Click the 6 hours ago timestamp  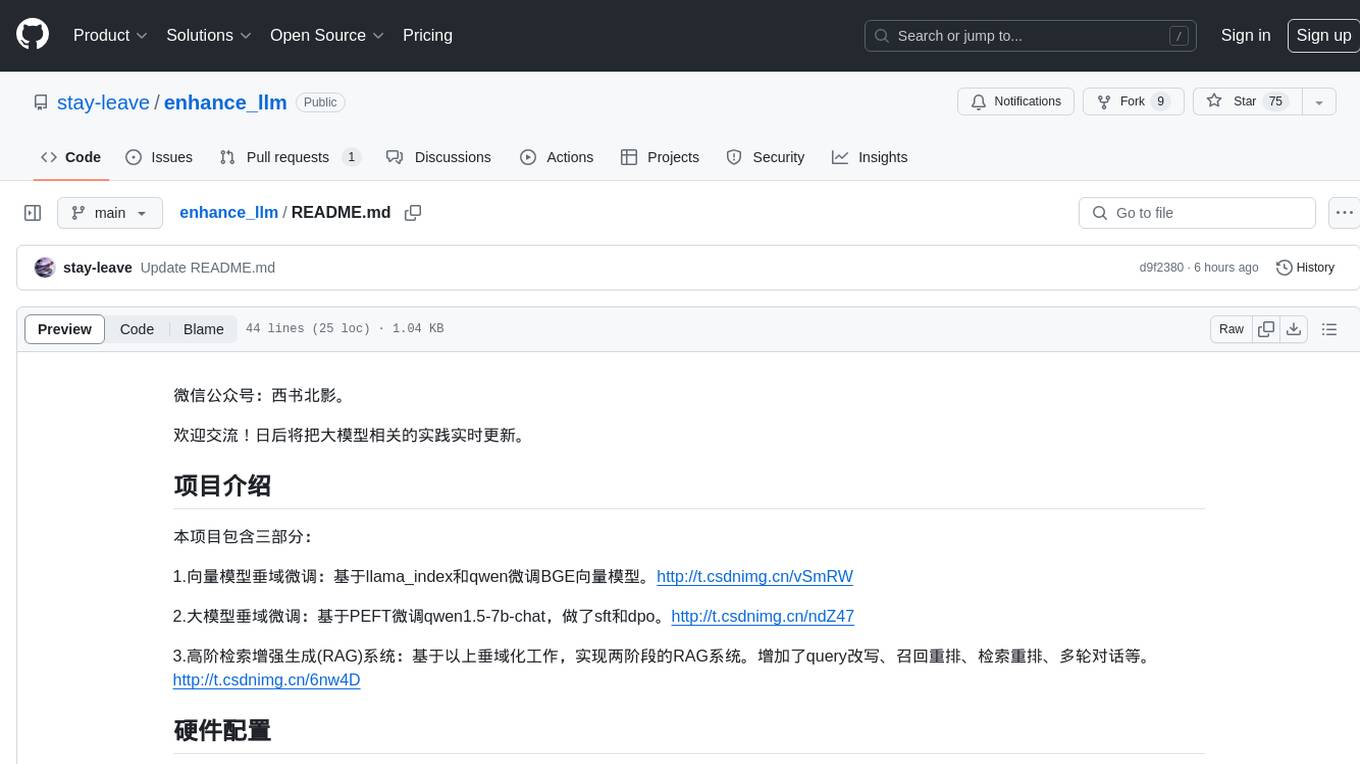tap(1226, 267)
